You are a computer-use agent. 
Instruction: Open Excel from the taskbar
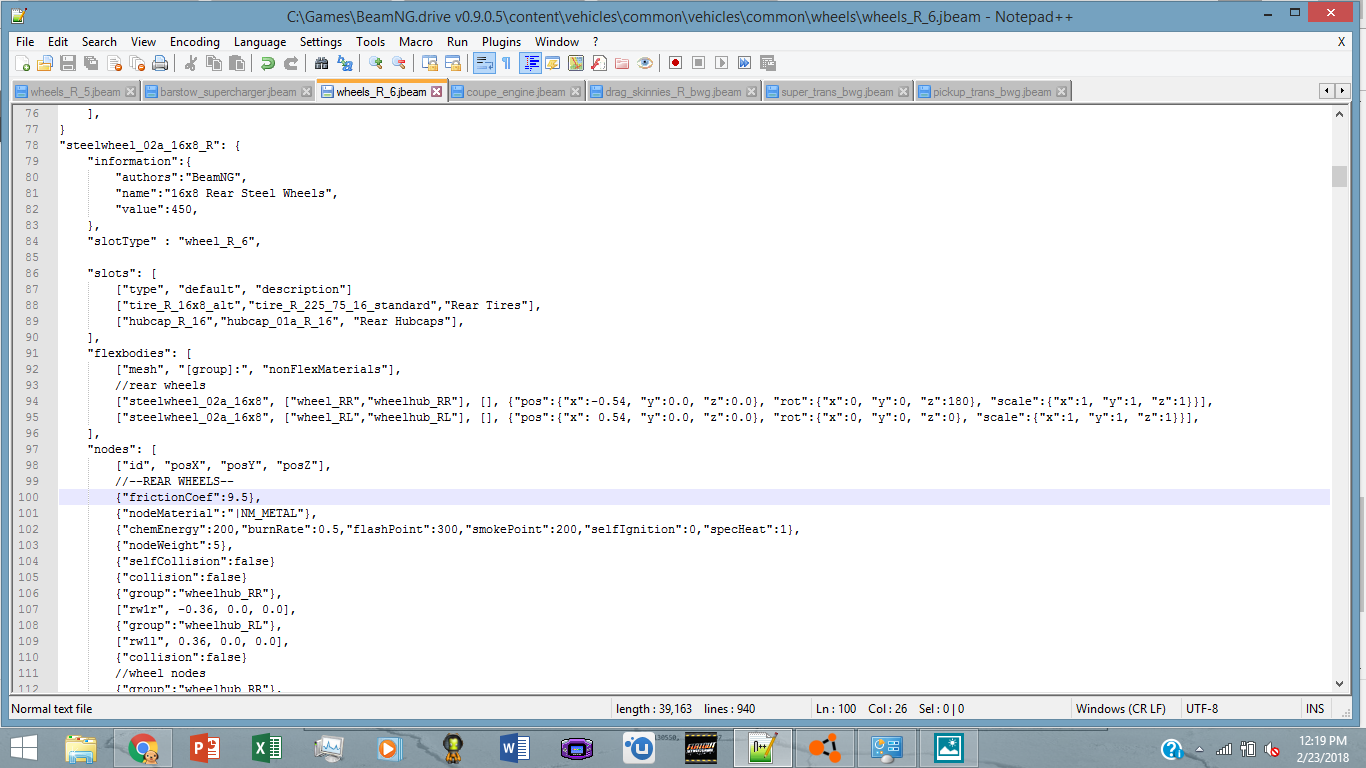pyautogui.click(x=267, y=748)
